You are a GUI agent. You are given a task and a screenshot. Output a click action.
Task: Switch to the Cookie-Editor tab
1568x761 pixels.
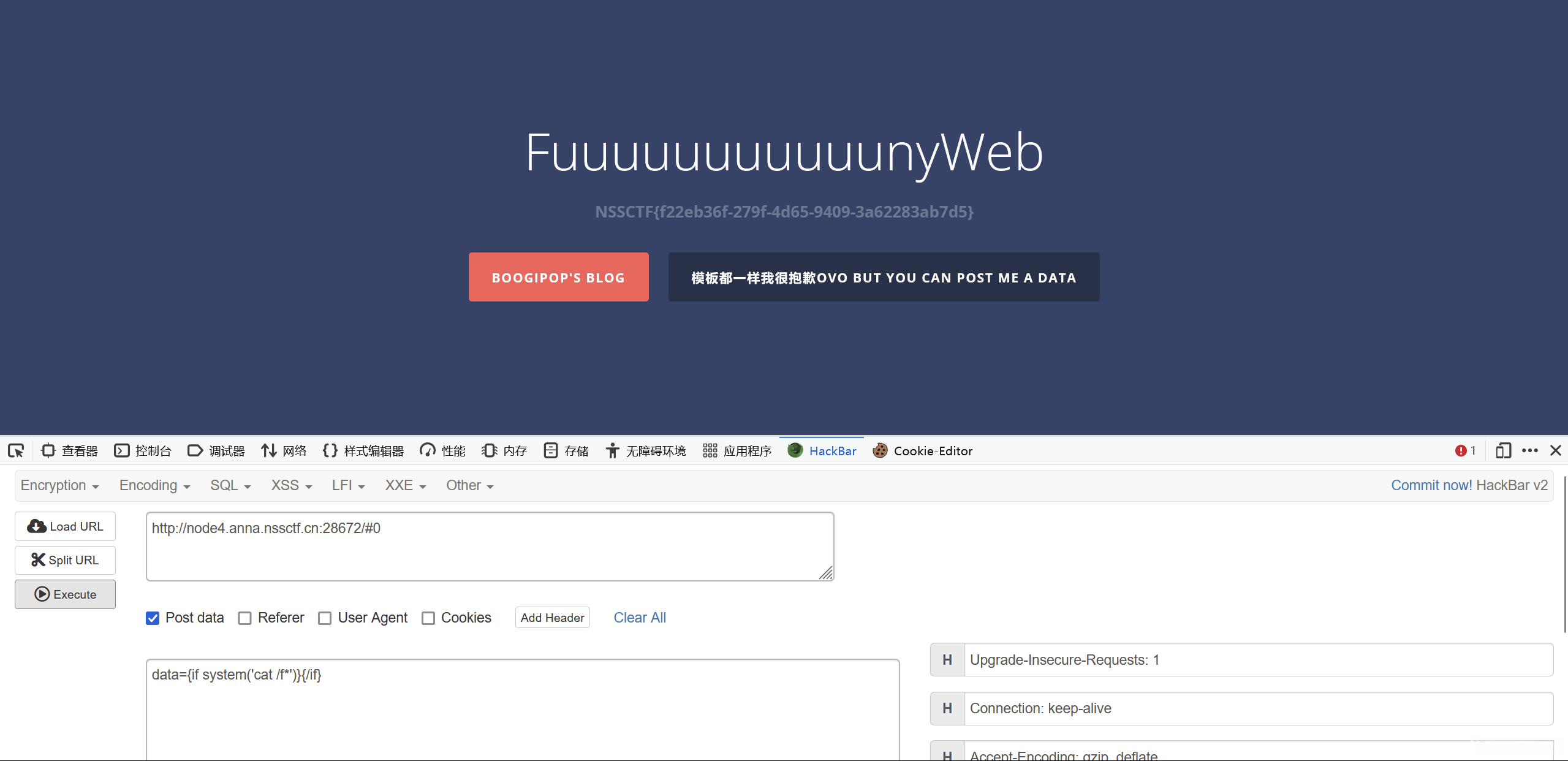click(x=923, y=451)
